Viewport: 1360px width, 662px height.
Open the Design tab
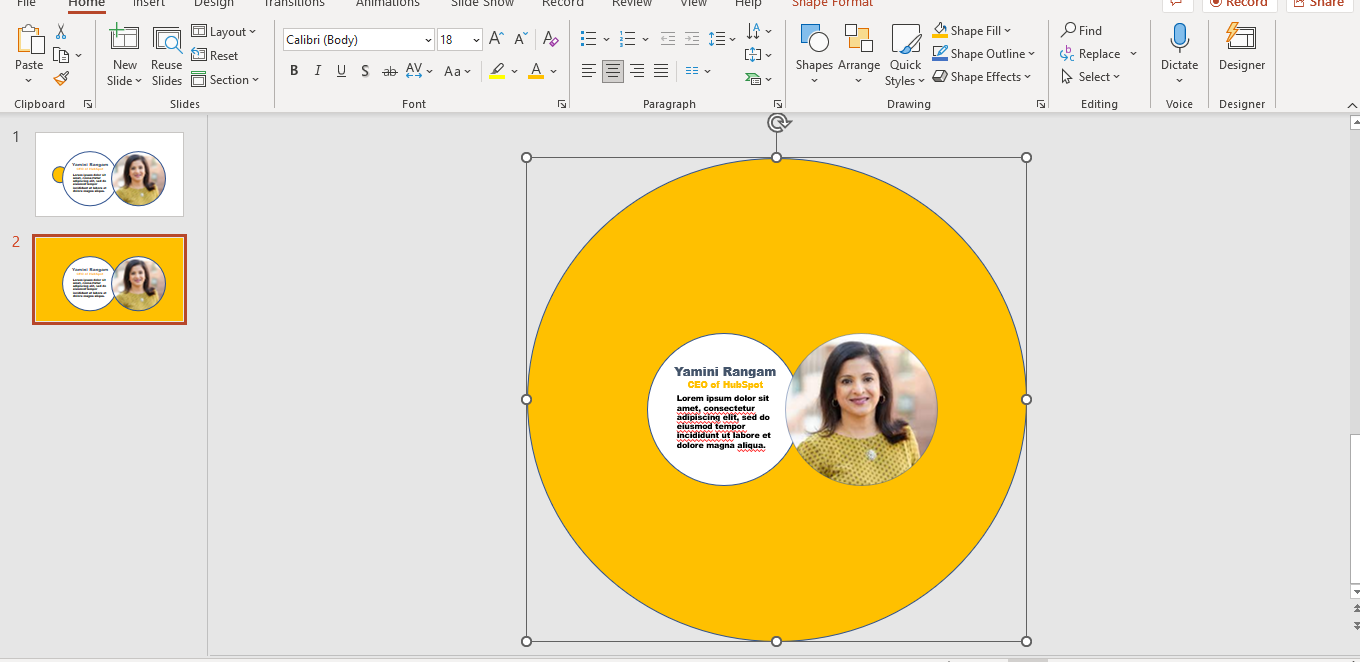[x=214, y=3]
